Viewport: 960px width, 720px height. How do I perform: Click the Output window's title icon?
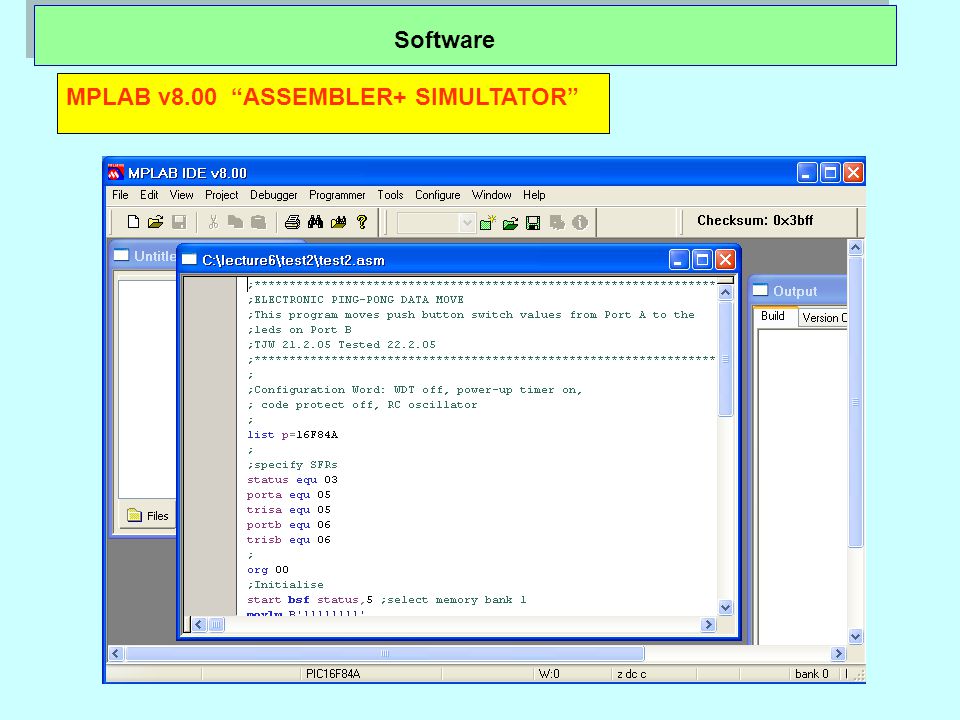(x=760, y=290)
